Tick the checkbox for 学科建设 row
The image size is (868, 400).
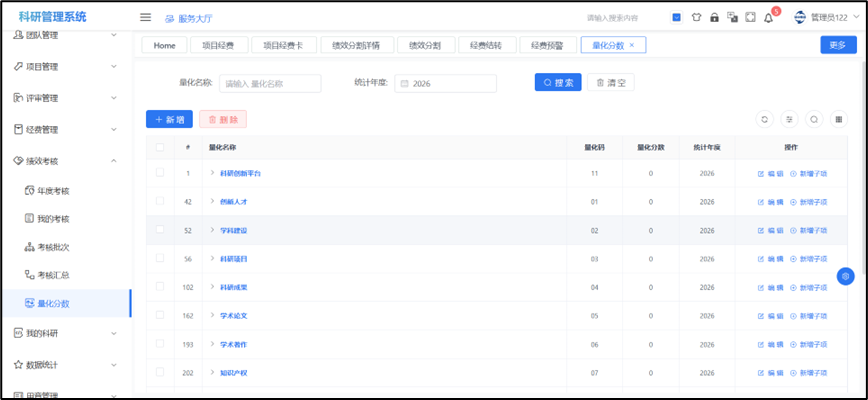coord(160,230)
